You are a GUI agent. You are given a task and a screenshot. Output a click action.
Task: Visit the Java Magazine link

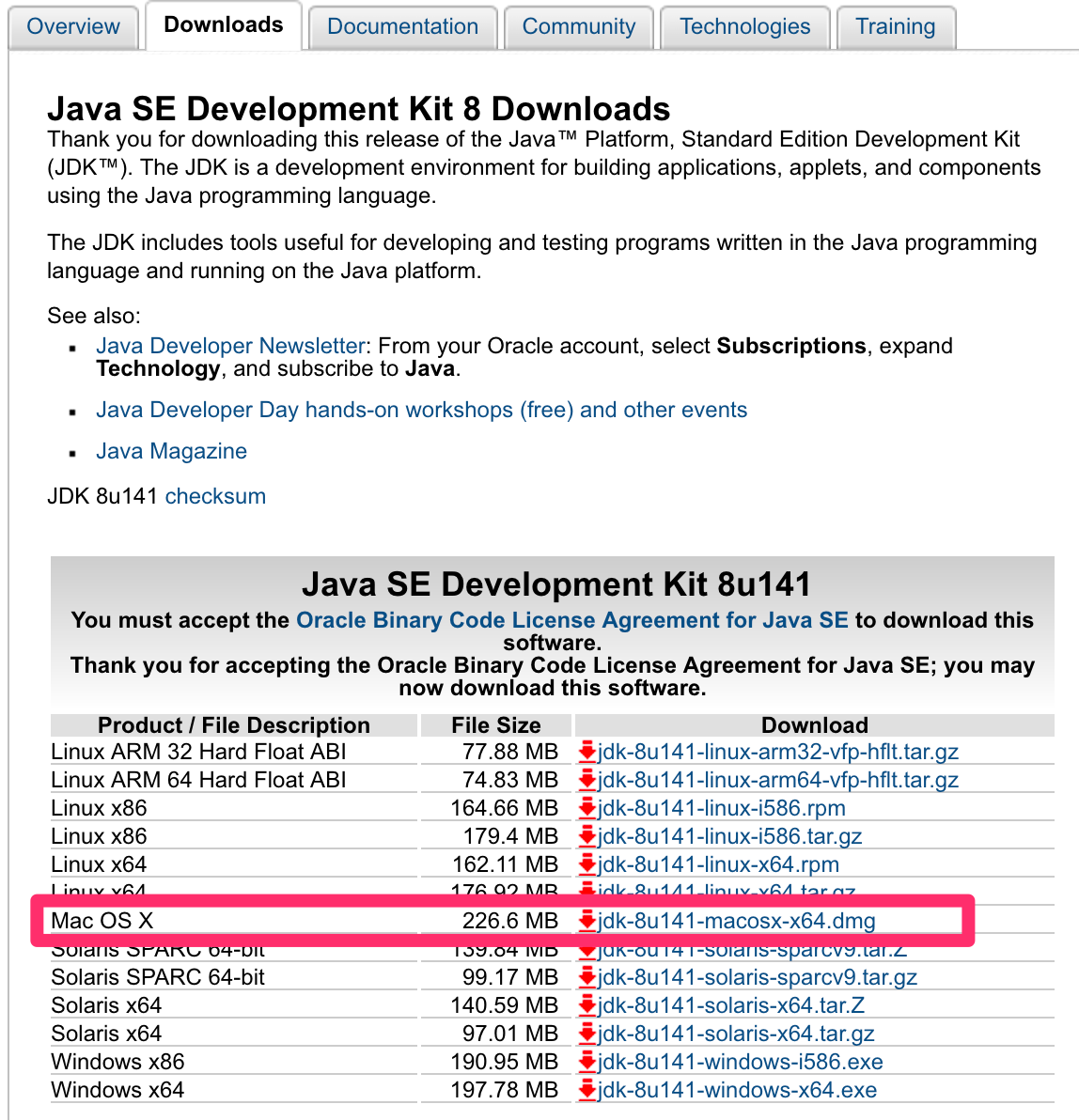click(x=171, y=451)
